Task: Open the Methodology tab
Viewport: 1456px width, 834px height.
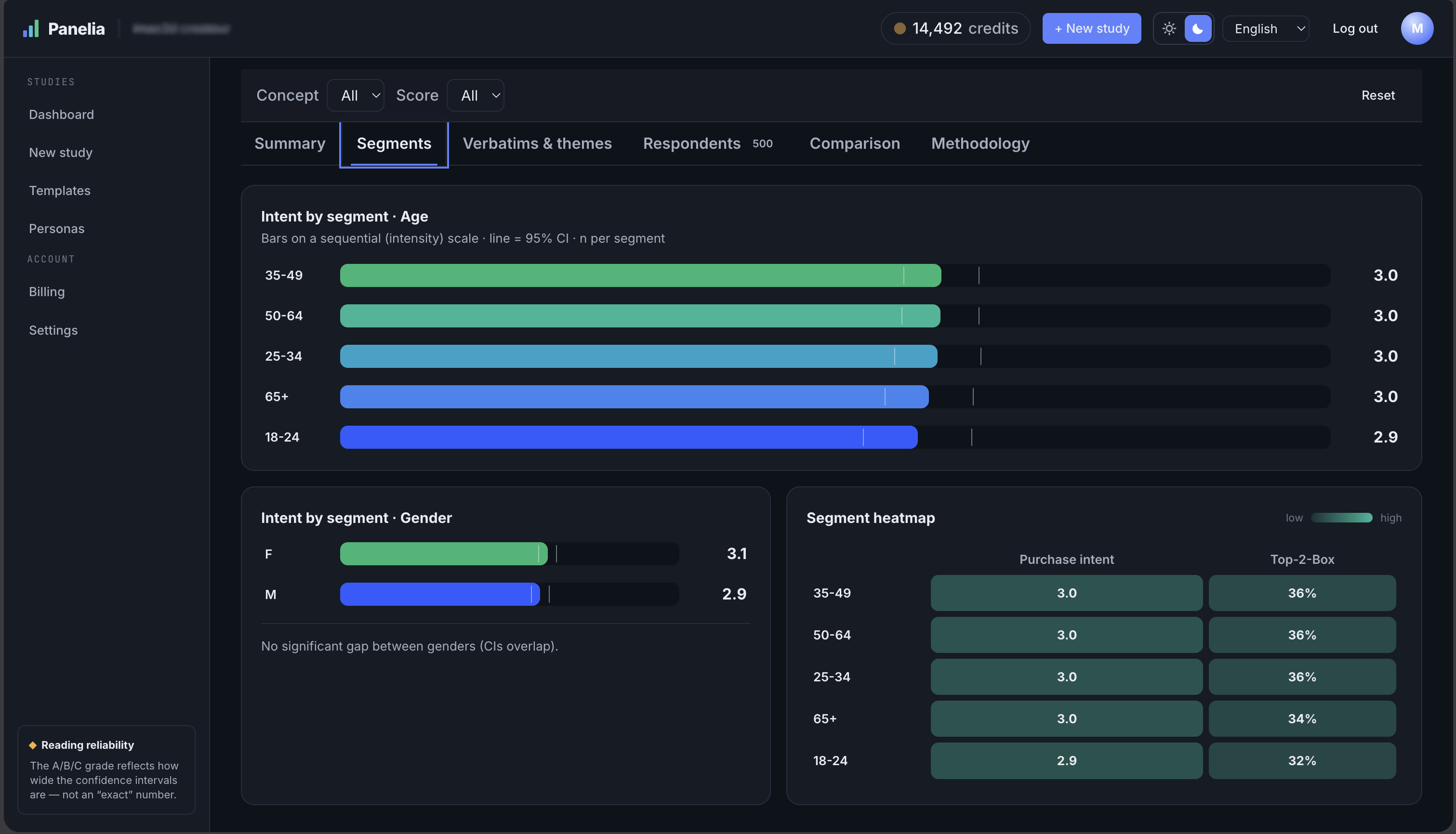Action: coord(980,143)
